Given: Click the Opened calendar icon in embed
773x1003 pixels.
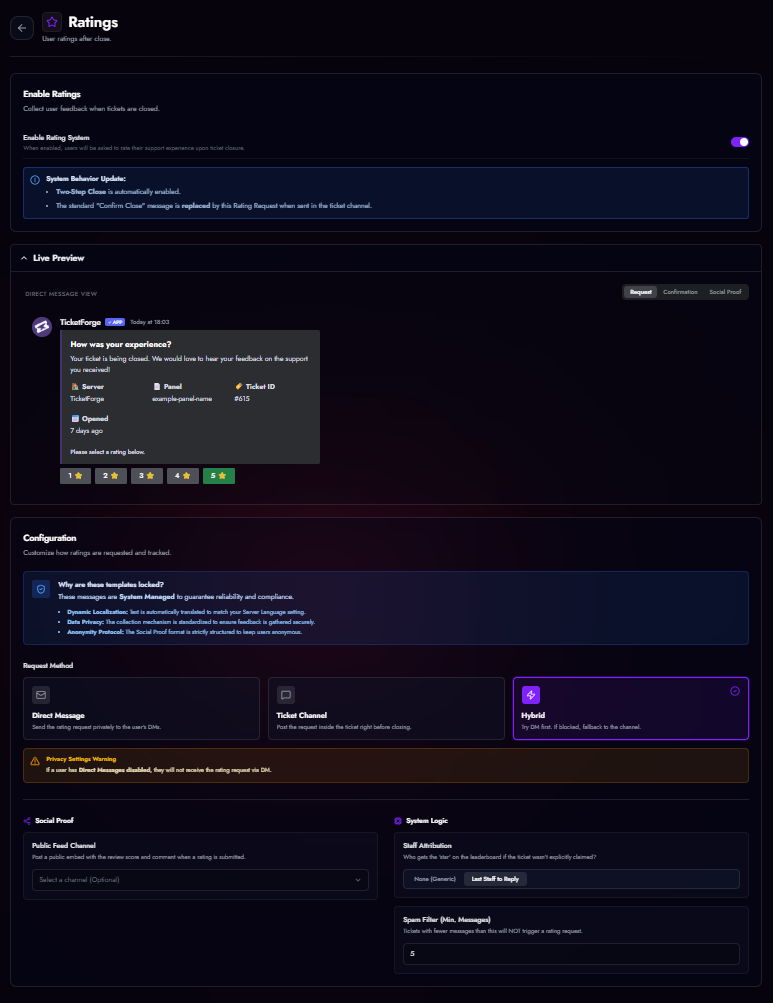Looking at the screenshot, I should coord(75,418).
